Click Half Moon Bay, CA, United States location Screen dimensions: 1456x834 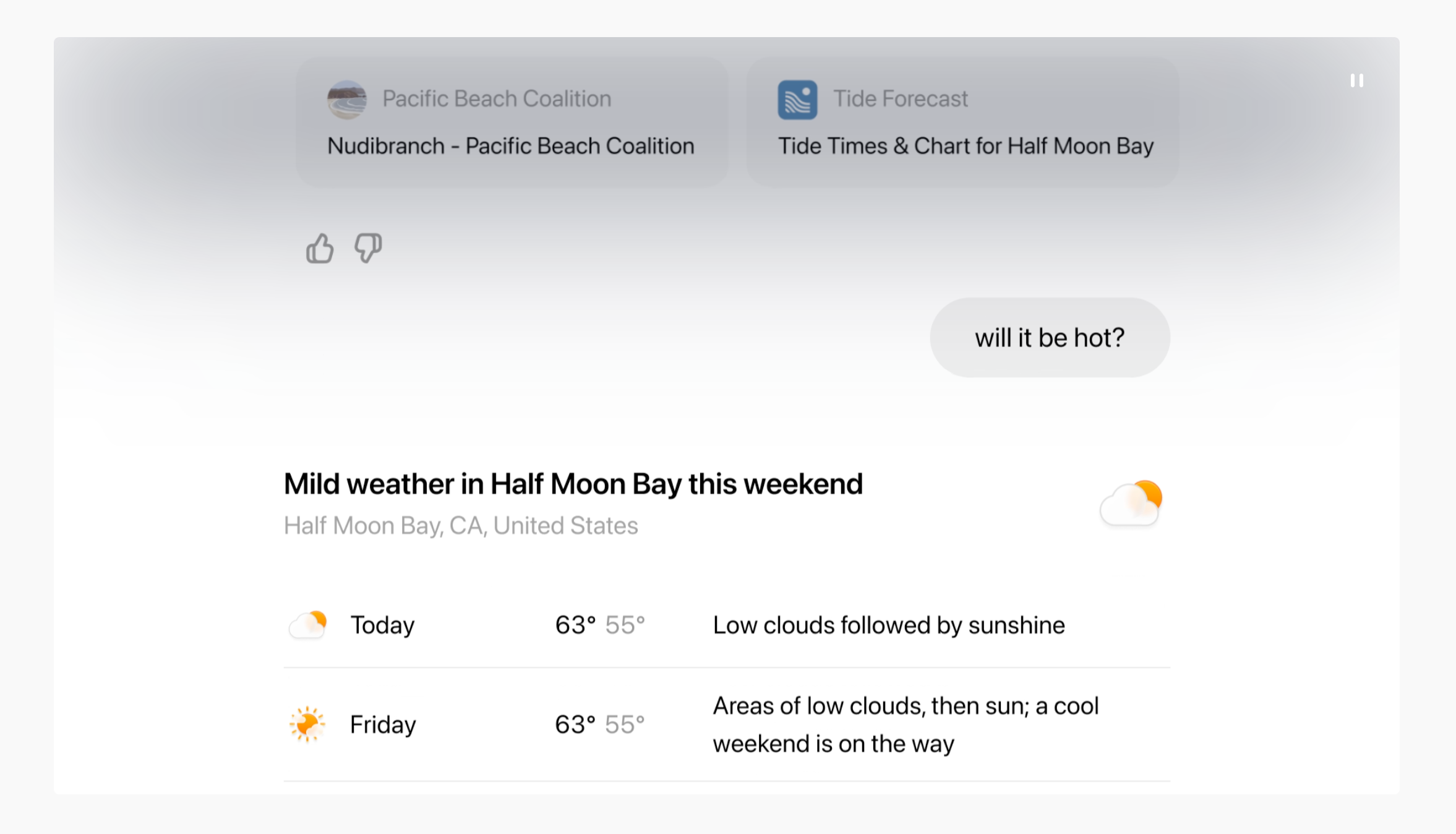coord(461,525)
